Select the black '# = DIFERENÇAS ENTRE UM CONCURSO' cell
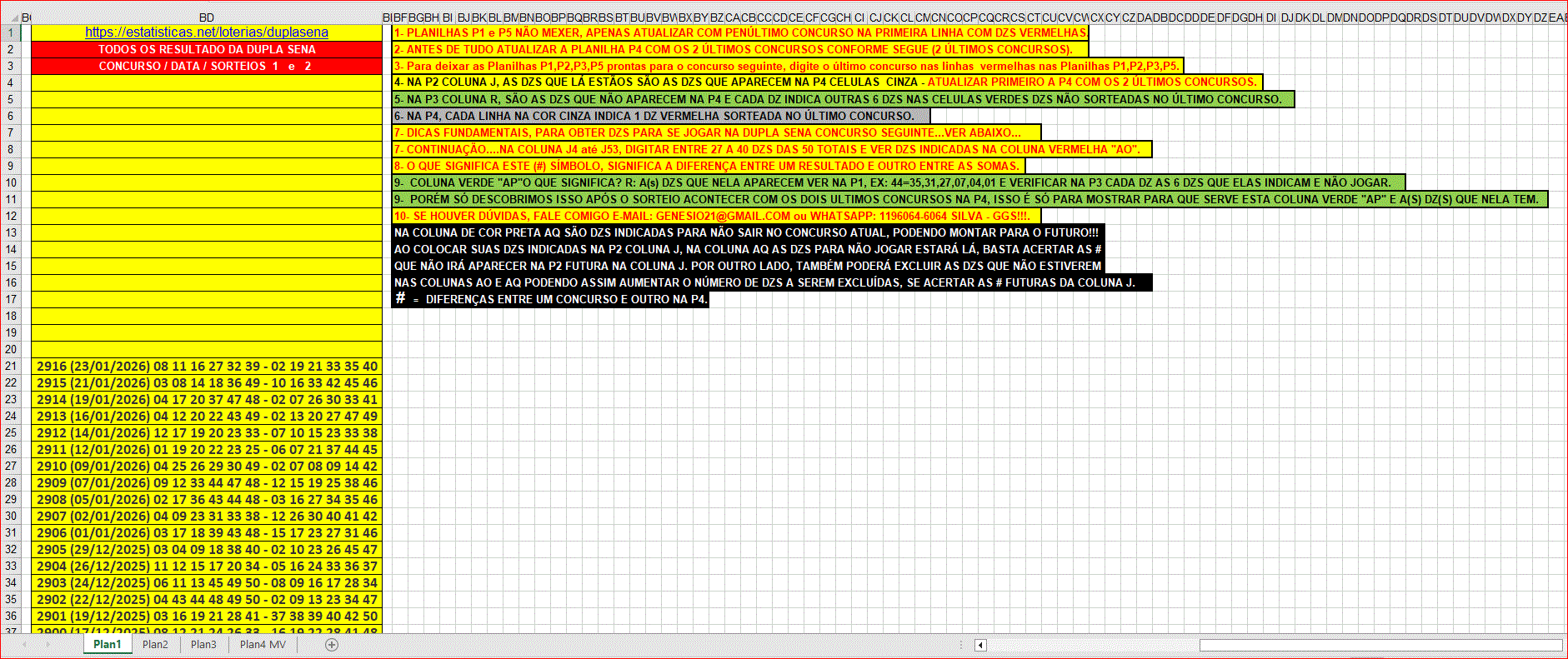 click(550, 299)
